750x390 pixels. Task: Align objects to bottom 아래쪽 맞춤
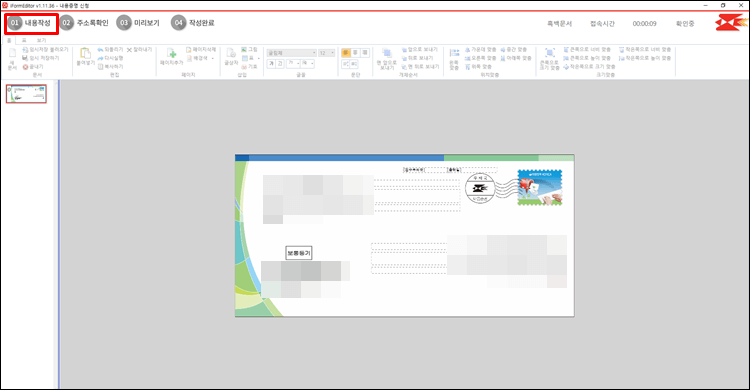pyautogui.click(x=516, y=58)
